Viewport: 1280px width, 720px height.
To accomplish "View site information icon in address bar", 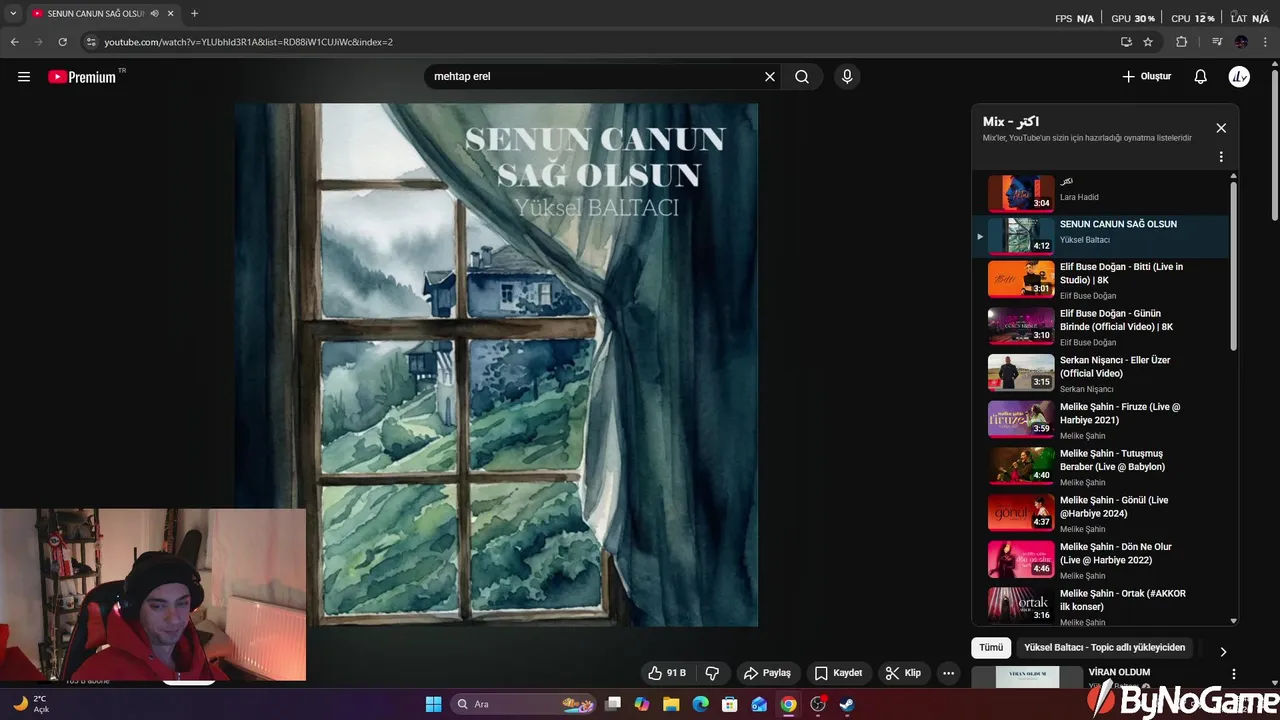I will pyautogui.click(x=91, y=42).
